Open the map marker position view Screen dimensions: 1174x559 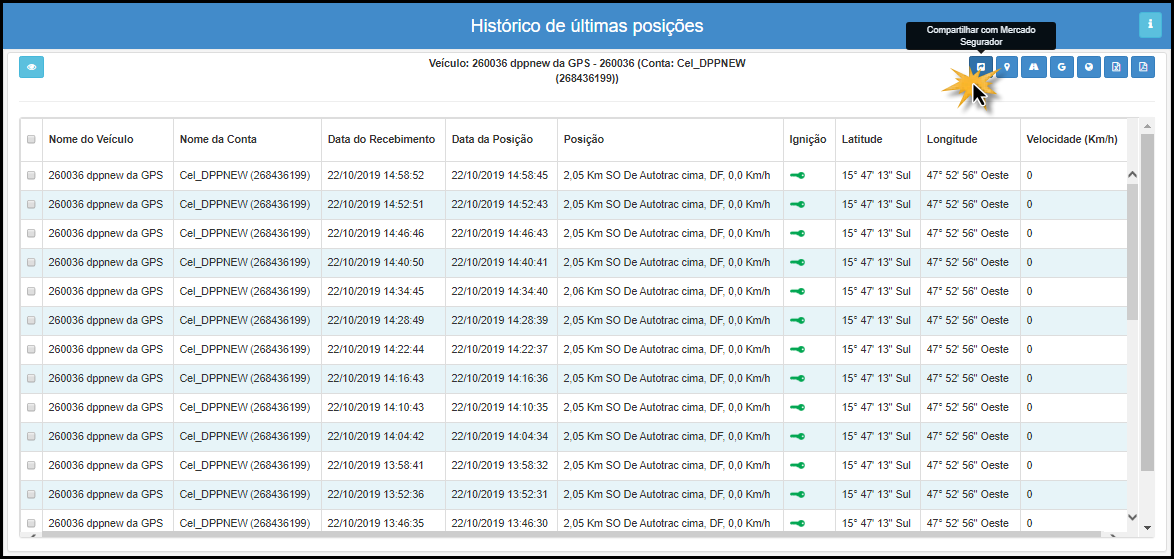[1007, 67]
